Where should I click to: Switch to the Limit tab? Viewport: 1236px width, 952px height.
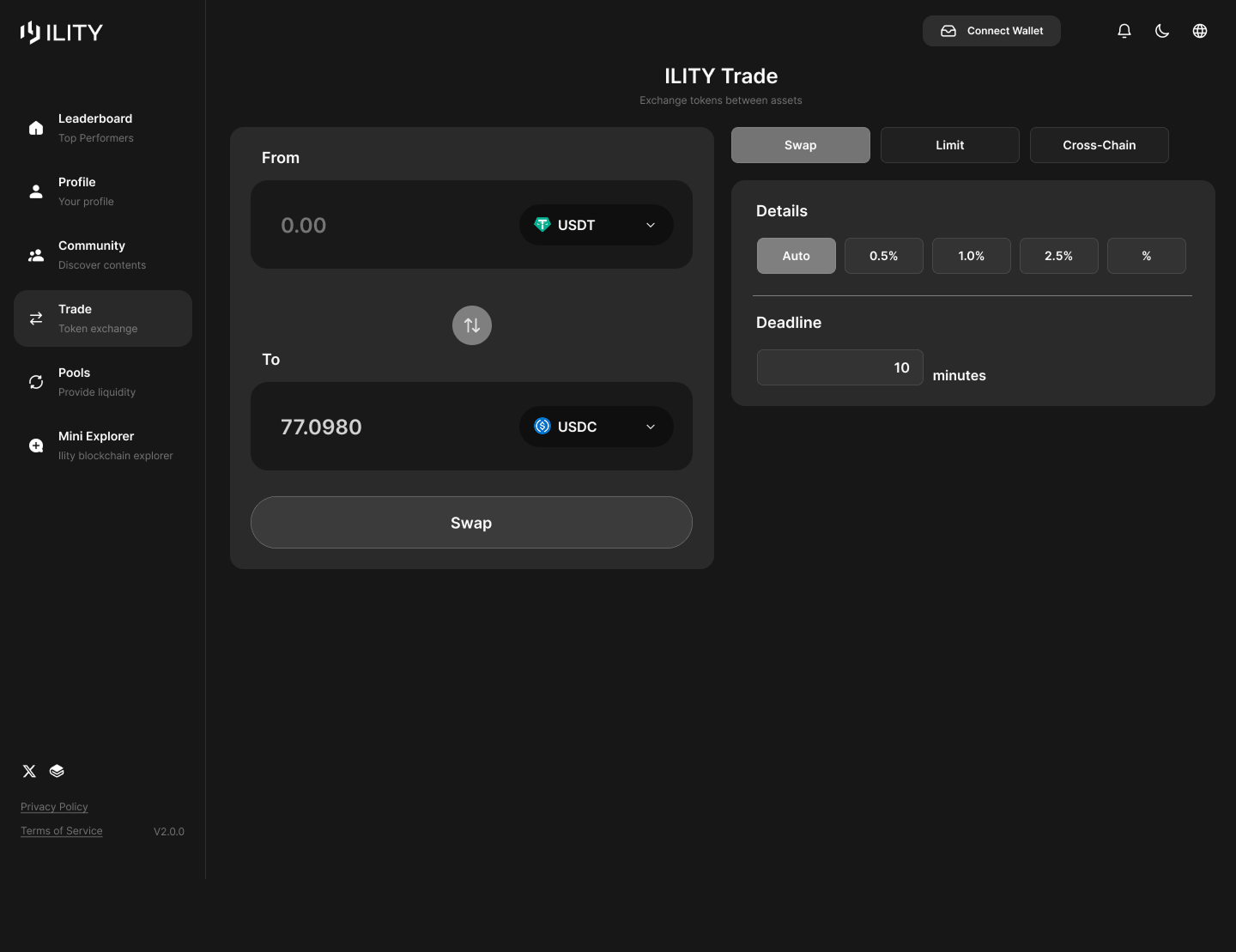click(949, 144)
